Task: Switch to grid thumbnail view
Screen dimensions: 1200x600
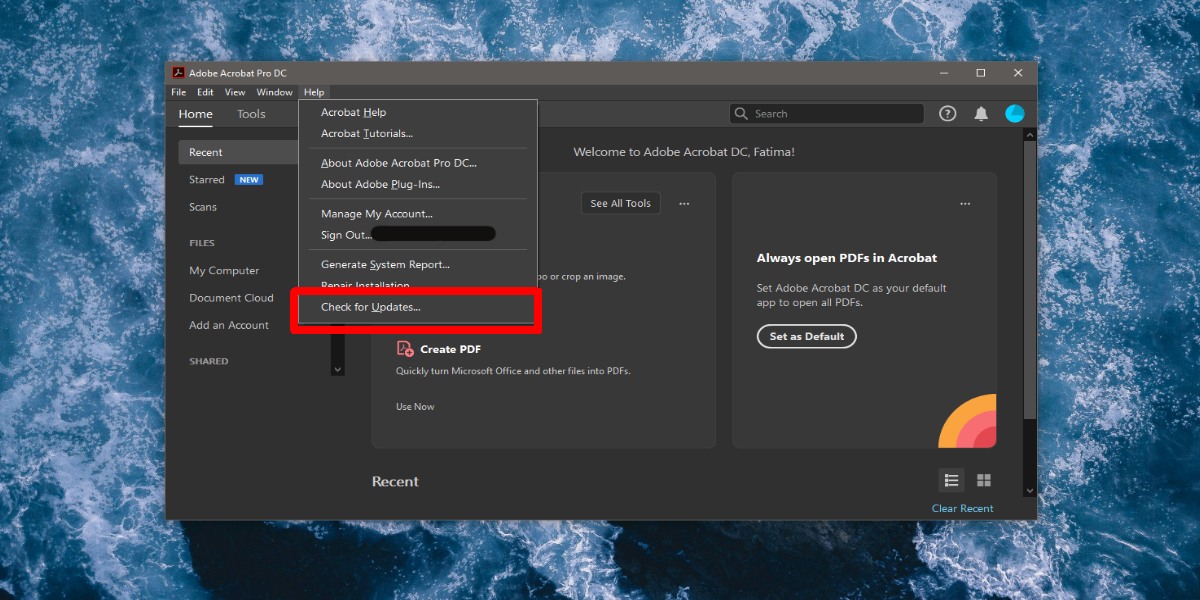Action: click(x=984, y=480)
